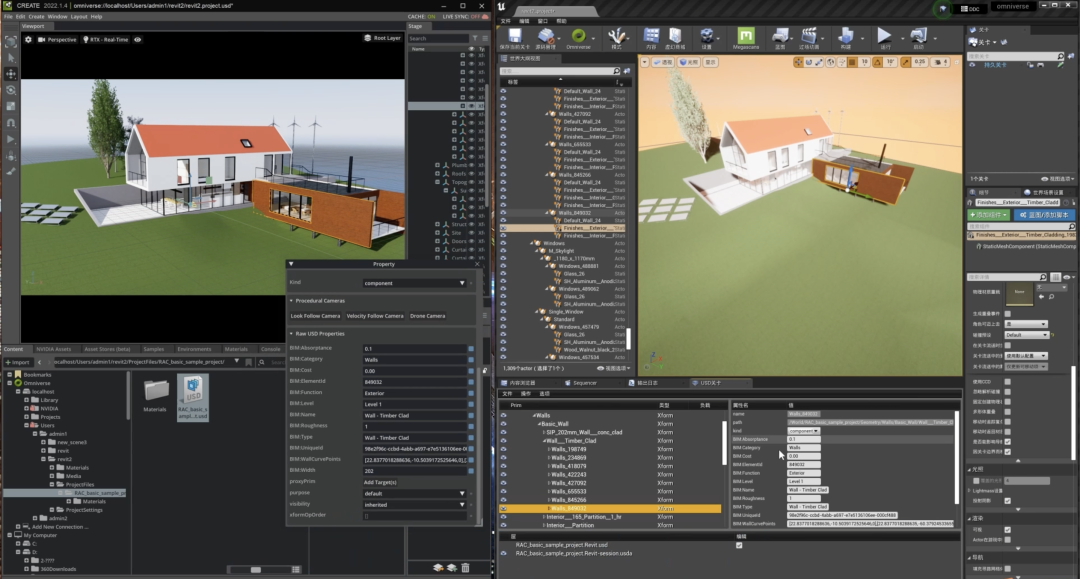Click the Save Current Level icon in Unreal
1080x579 pixels.
pyautogui.click(x=514, y=38)
